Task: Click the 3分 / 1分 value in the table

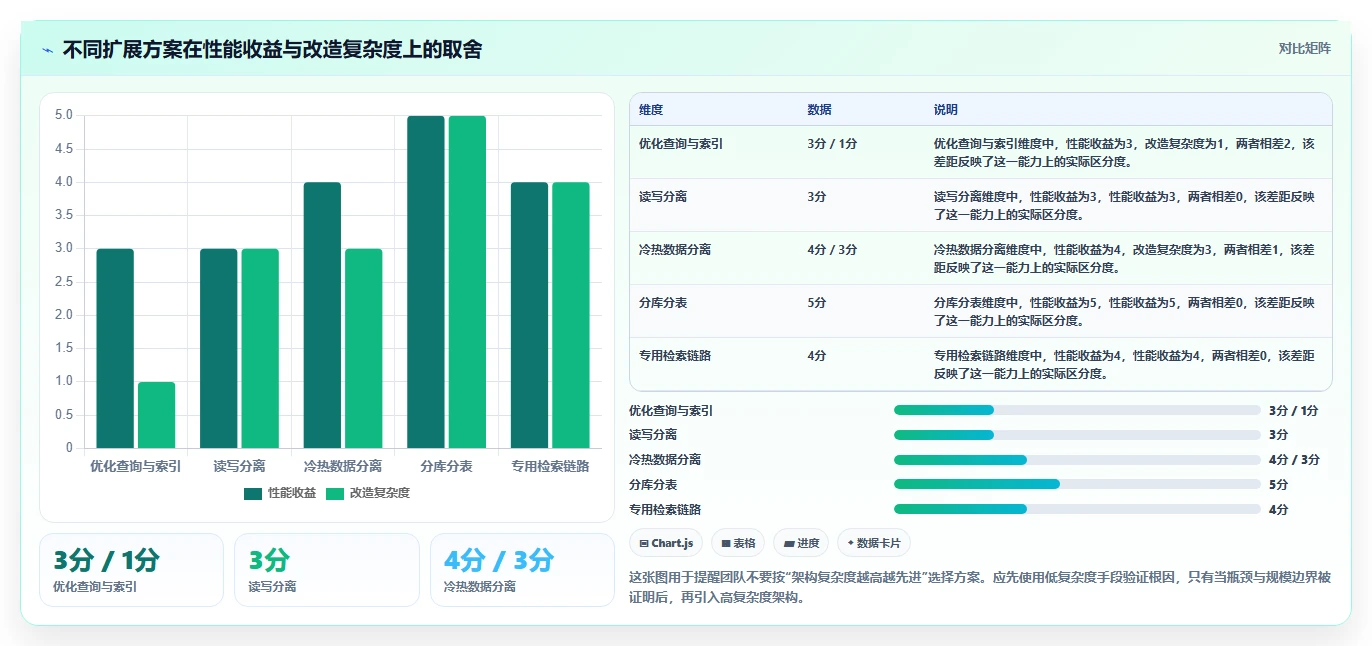Action: click(832, 143)
